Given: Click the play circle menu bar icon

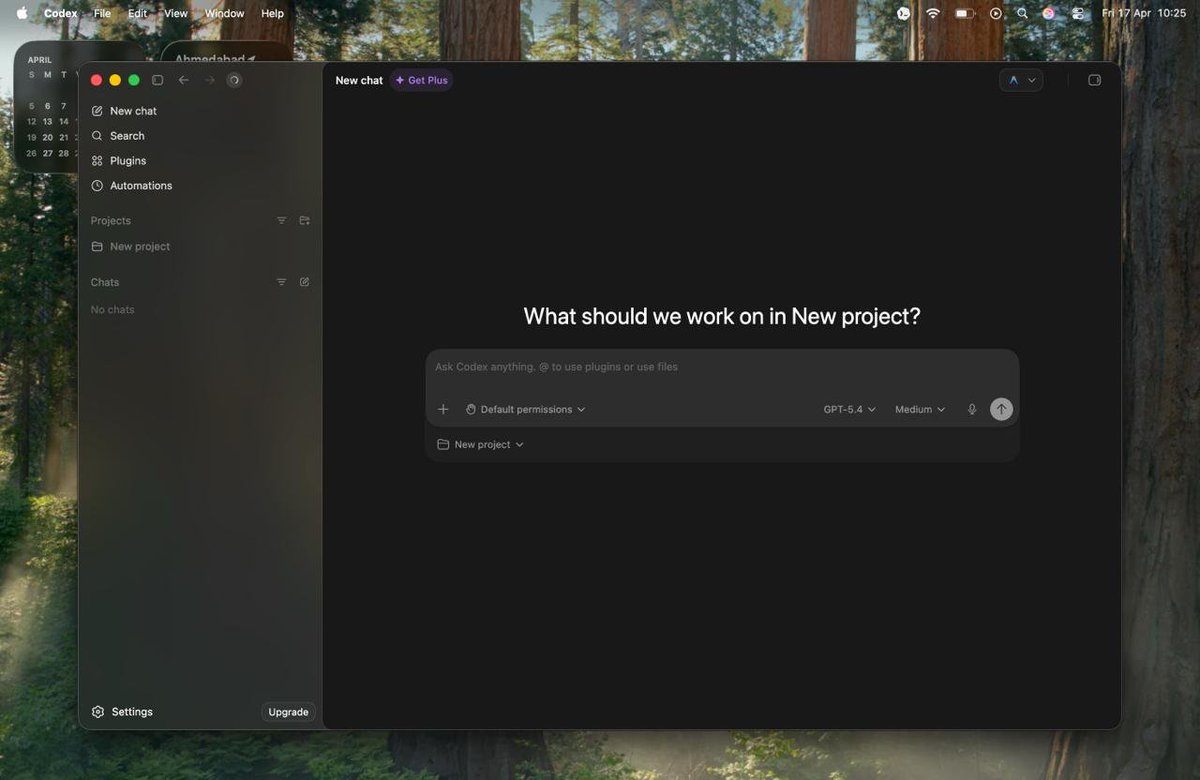Looking at the screenshot, I should (995, 13).
